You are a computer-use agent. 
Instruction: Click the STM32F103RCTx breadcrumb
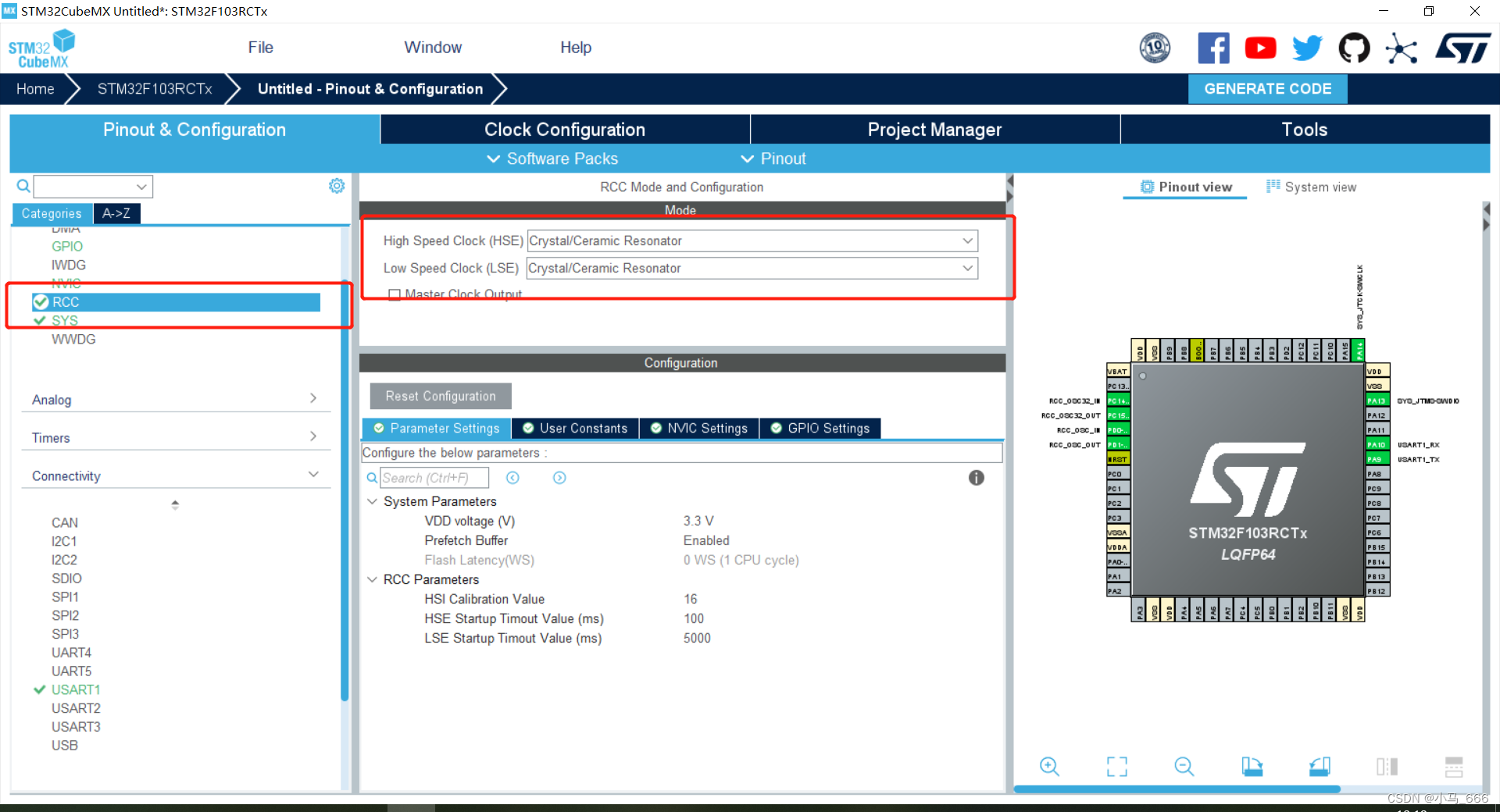pos(155,89)
